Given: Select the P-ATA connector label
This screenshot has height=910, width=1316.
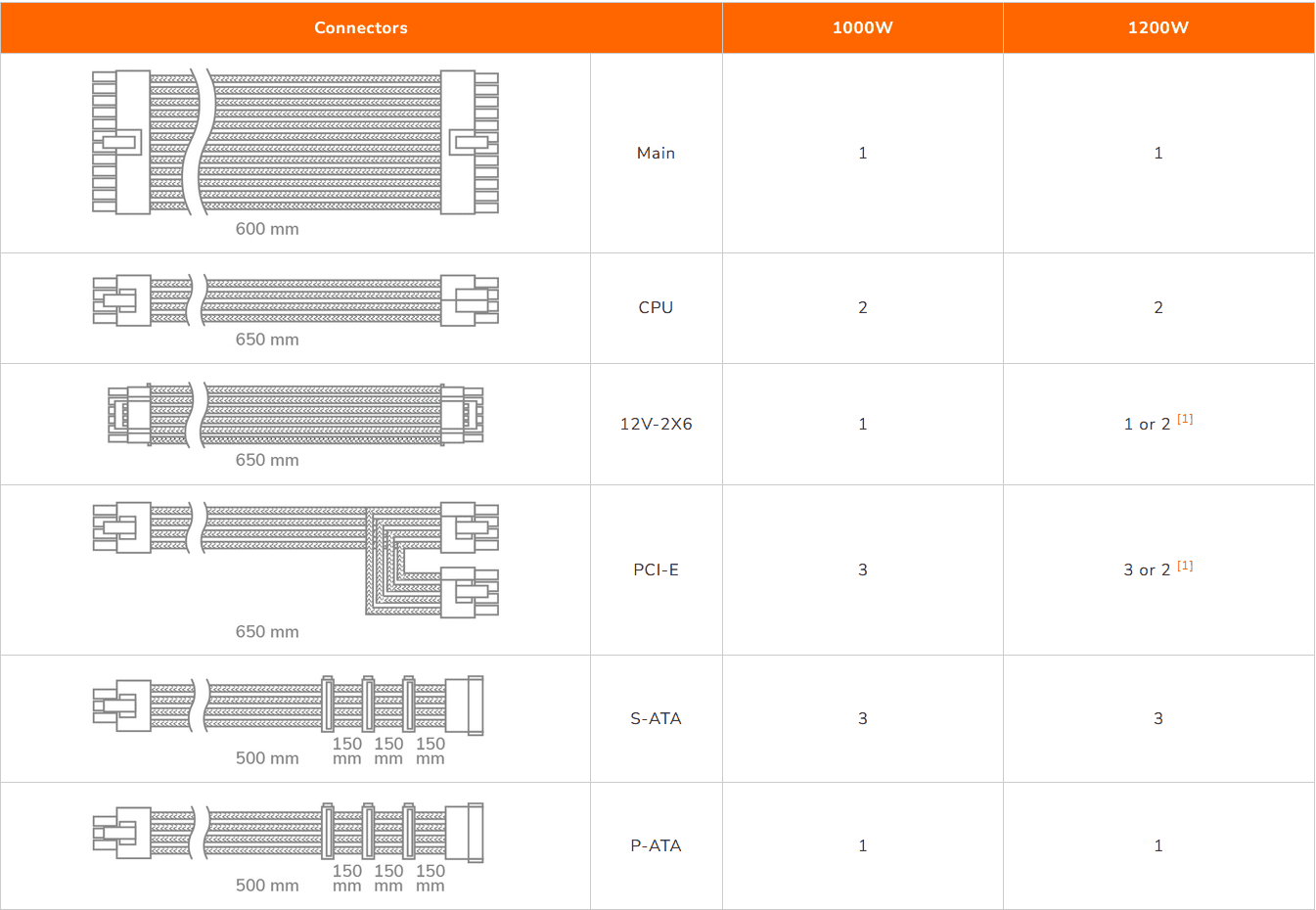Looking at the screenshot, I should (x=656, y=845).
